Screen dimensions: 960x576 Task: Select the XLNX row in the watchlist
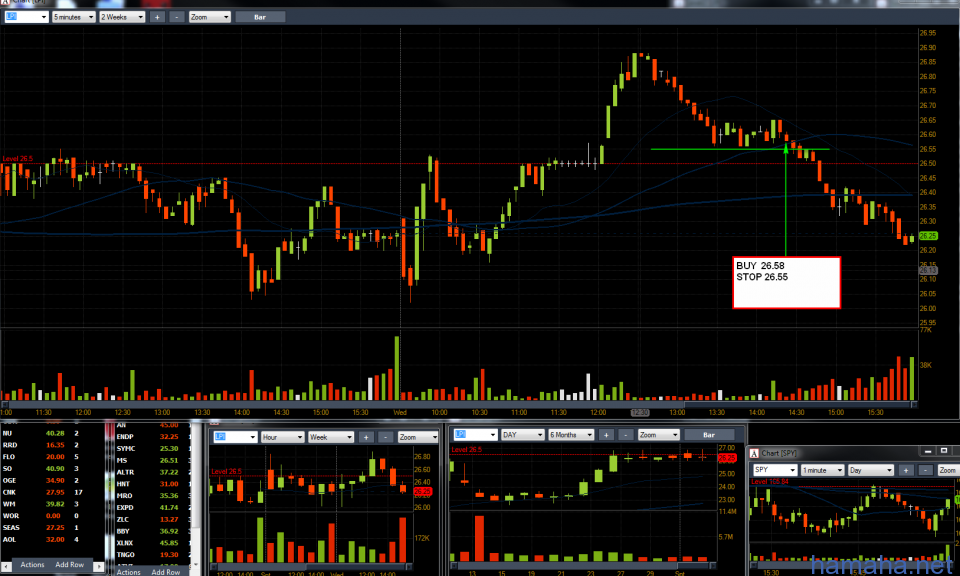point(154,543)
